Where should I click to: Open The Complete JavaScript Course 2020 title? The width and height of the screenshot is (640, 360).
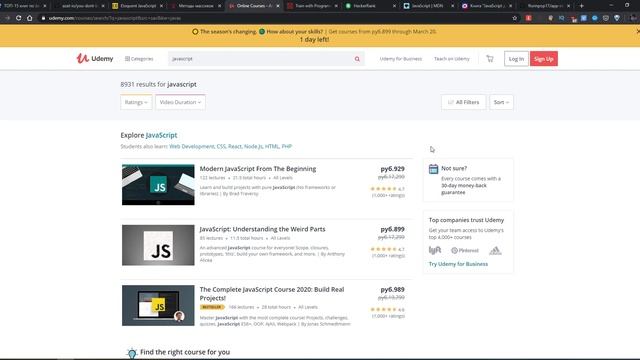pyautogui.click(x=272, y=293)
